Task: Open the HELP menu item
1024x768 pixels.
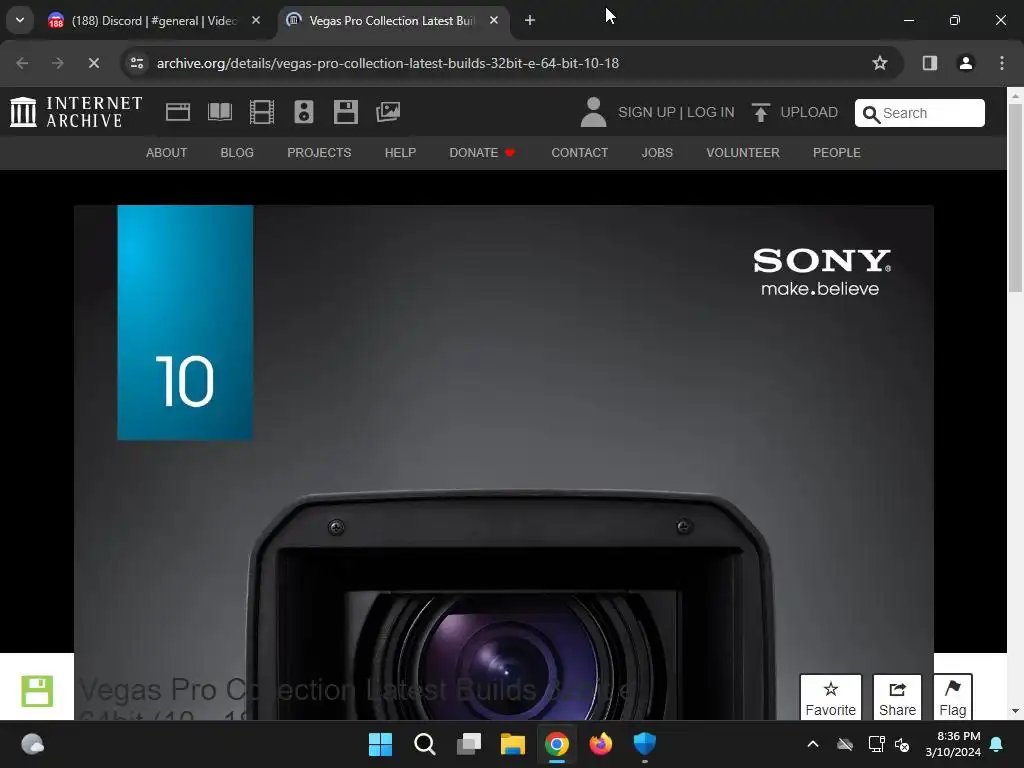Action: [400, 153]
